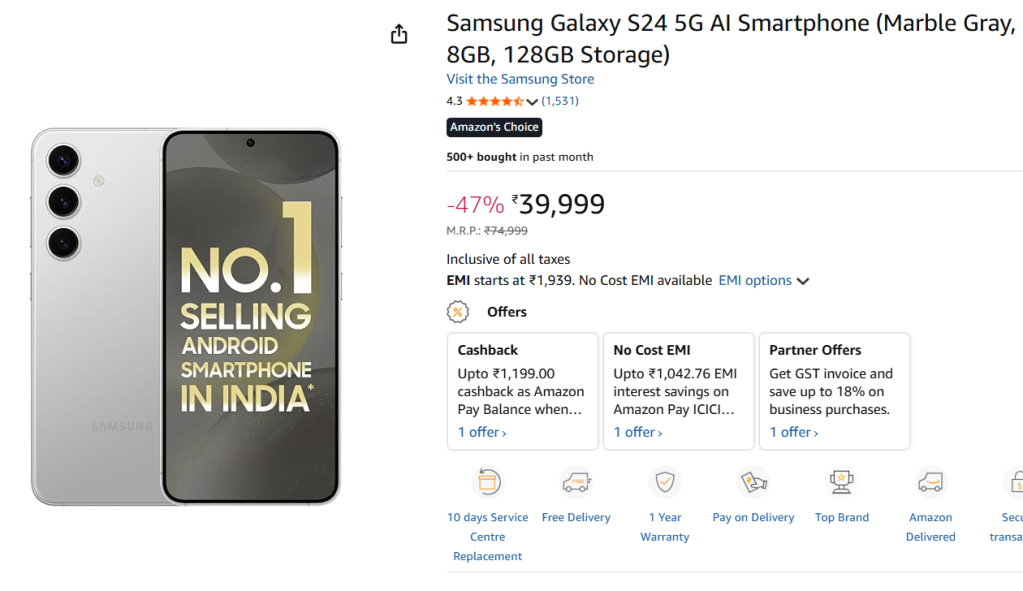Viewport: 1023px width, 591px height.
Task: Expand the EMI options dropdown
Action: (764, 281)
